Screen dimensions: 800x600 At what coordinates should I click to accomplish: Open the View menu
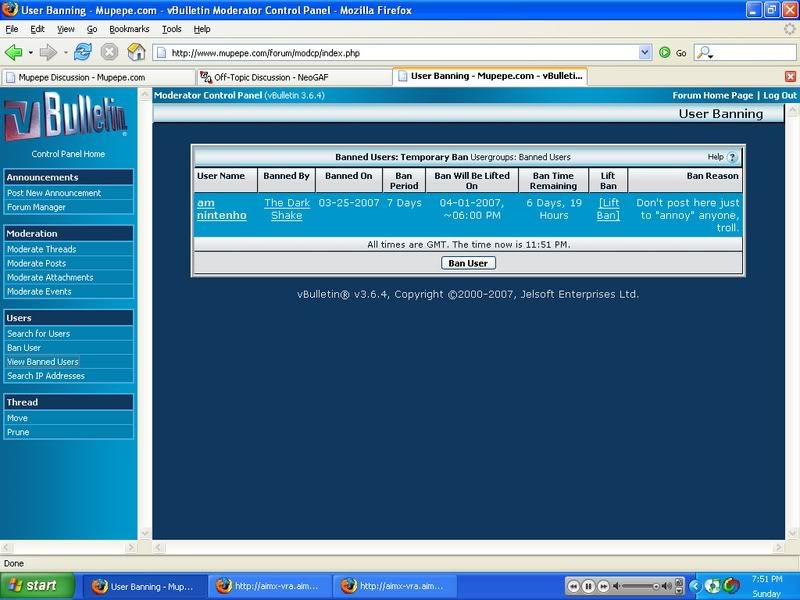click(65, 29)
